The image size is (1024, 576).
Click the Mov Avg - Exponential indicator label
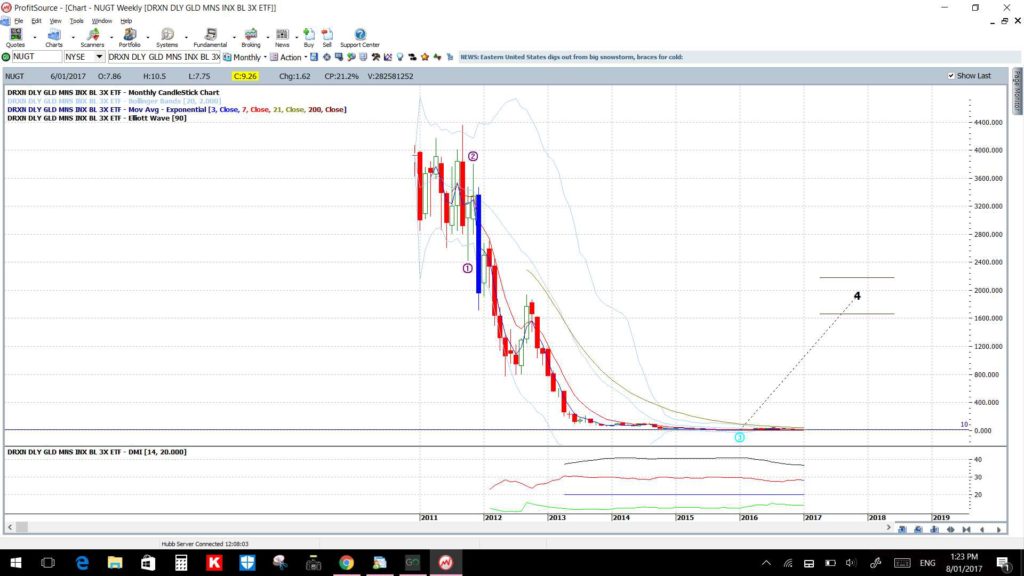(177, 110)
